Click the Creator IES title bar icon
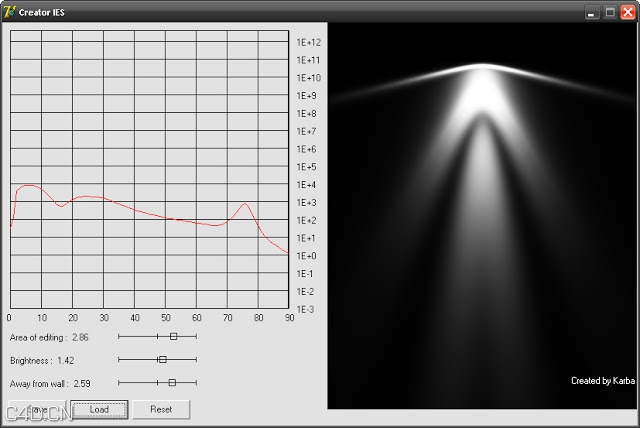 pos(9,11)
